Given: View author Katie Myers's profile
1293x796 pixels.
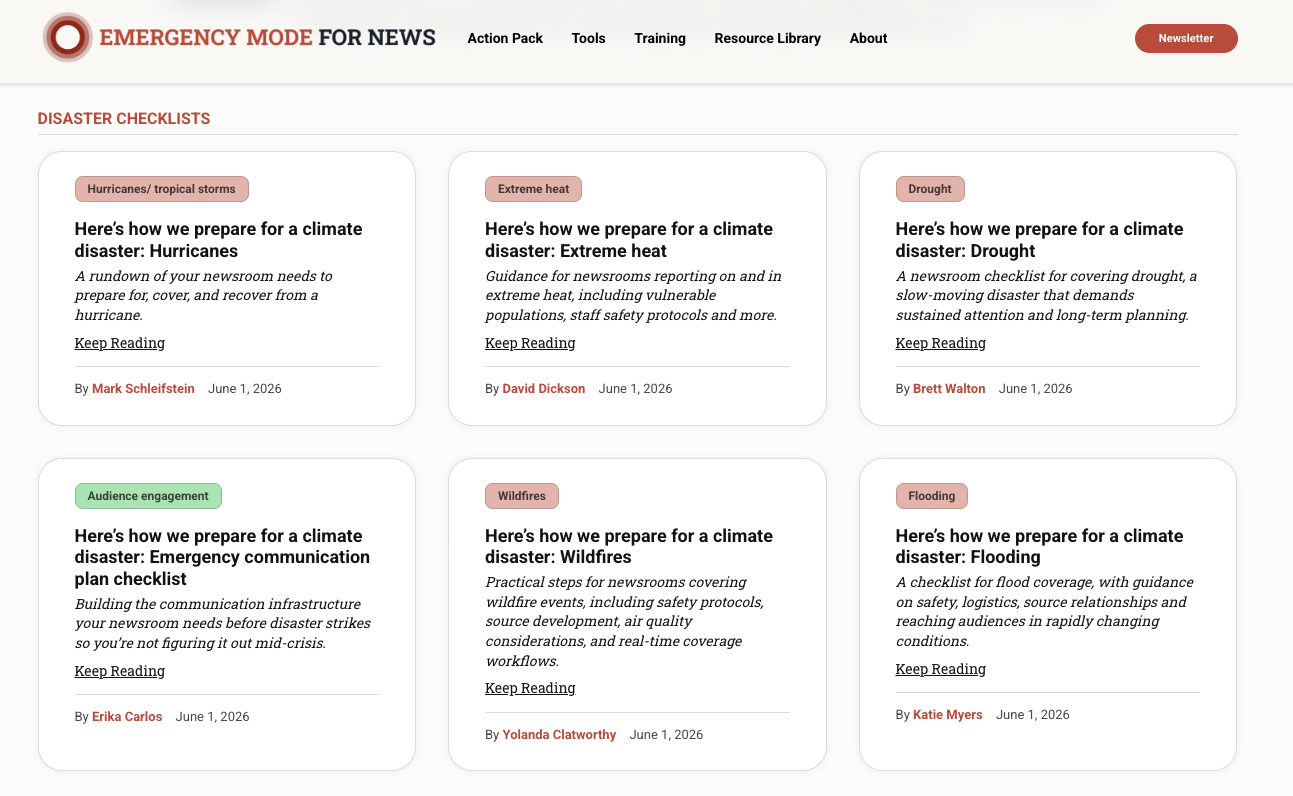Looking at the screenshot, I should [948, 715].
